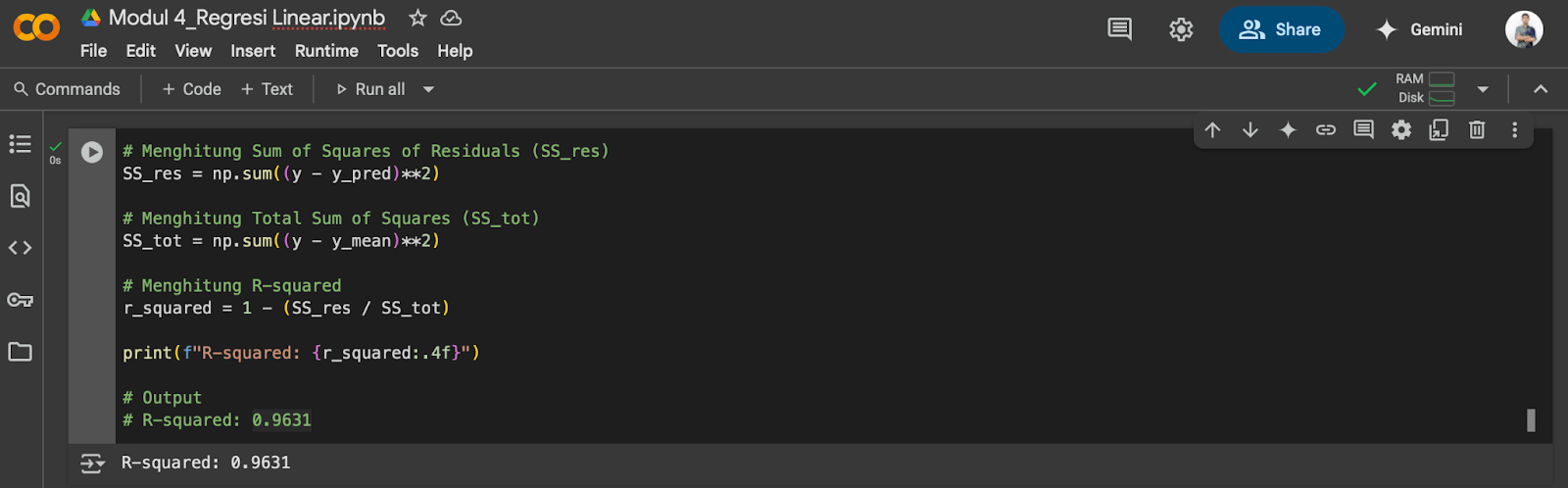Add a new Code cell
Screen dimensions: 1568x488
[x=192, y=89]
